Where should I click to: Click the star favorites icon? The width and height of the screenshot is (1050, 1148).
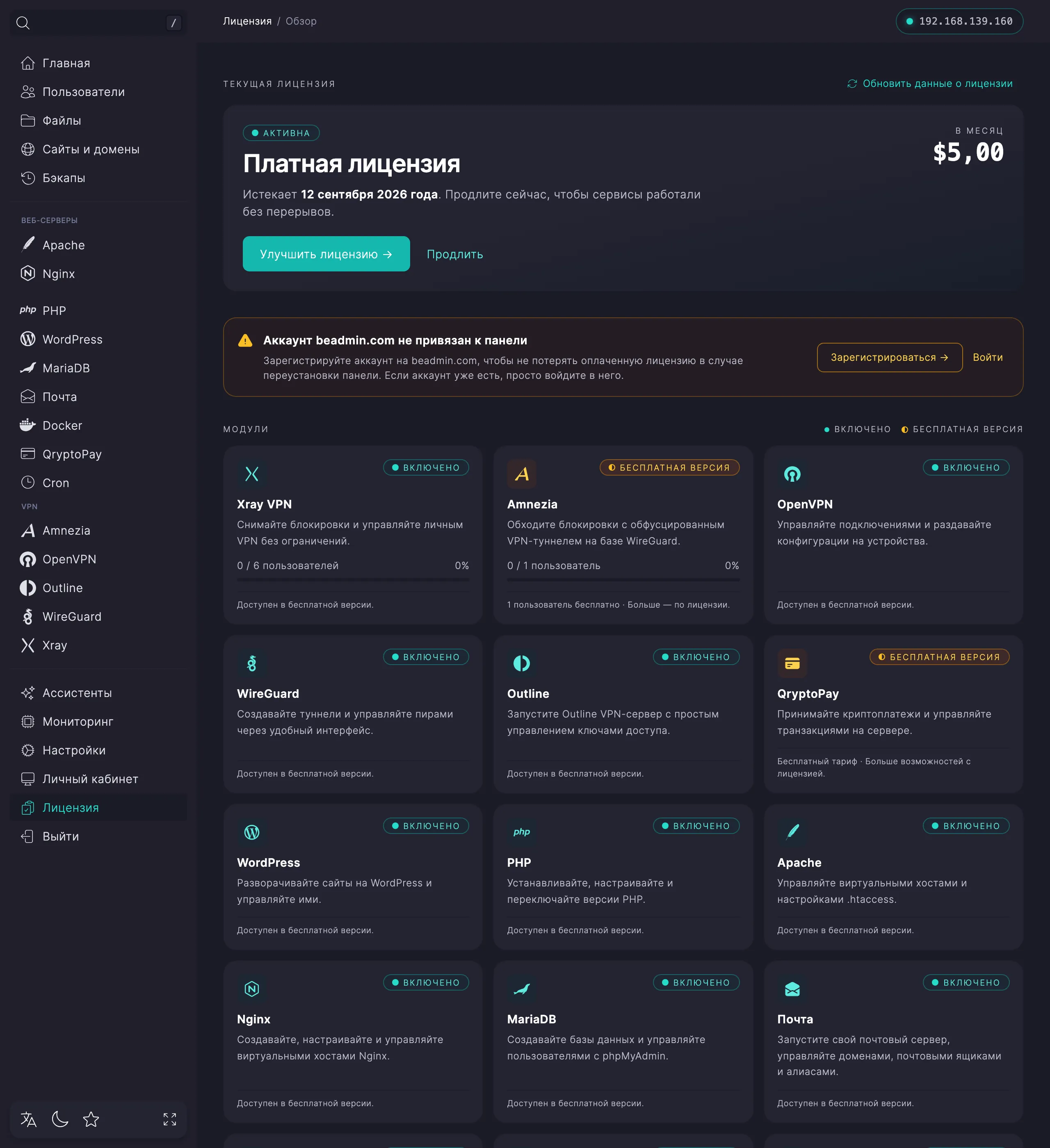[91, 1120]
